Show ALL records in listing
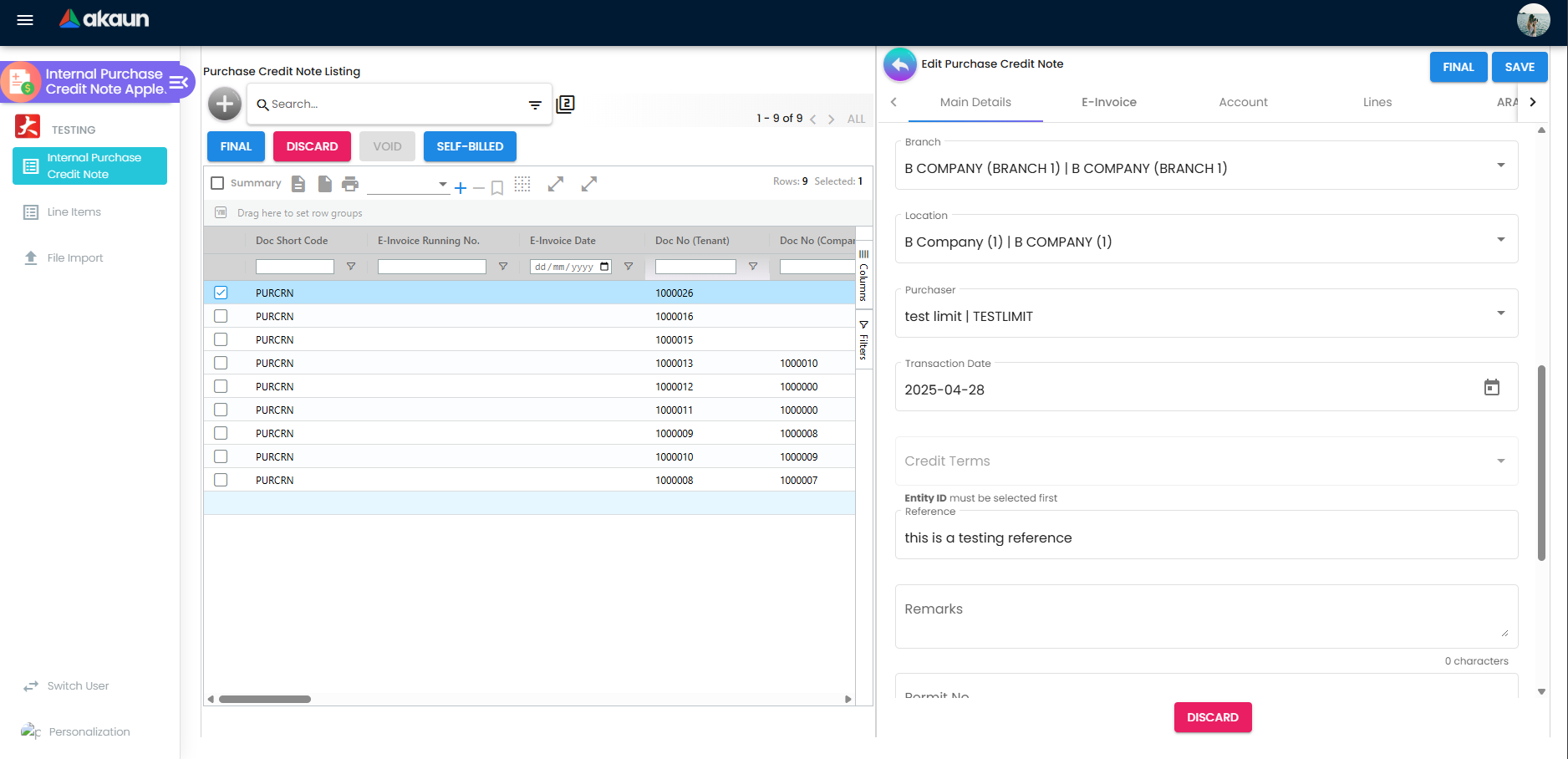Image resolution: width=1568 pixels, height=759 pixels. point(856,119)
